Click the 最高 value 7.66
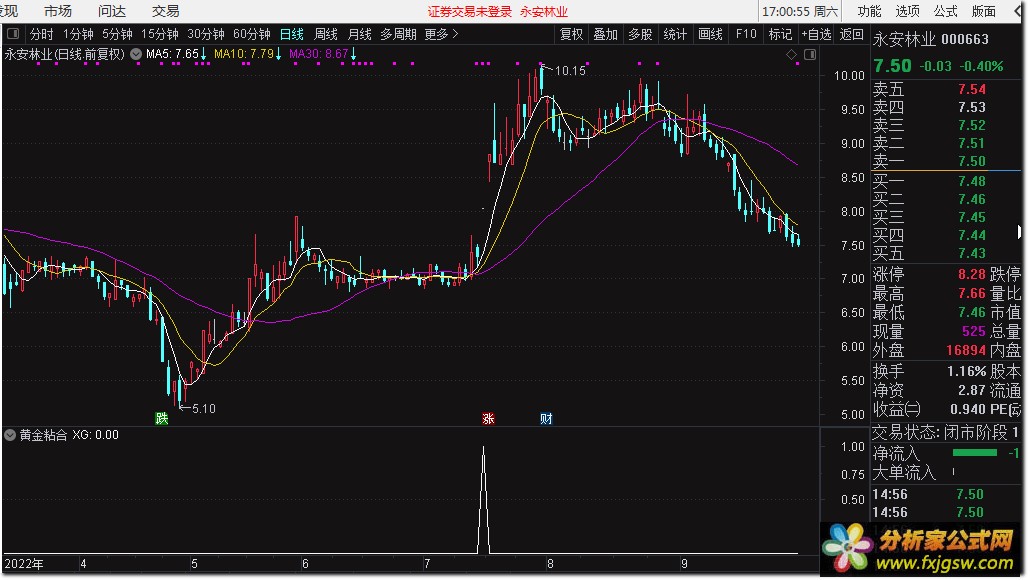The width and height of the screenshot is (1030, 580). pyautogui.click(x=972, y=293)
